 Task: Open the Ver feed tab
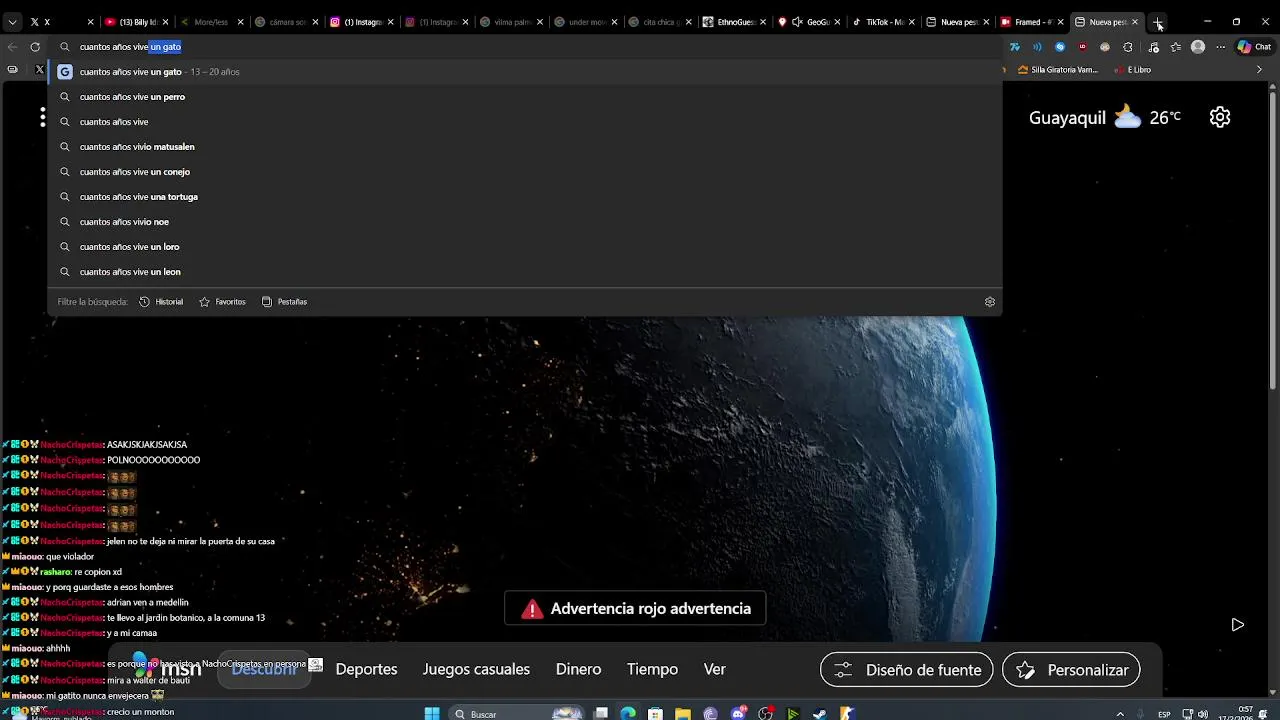point(714,669)
